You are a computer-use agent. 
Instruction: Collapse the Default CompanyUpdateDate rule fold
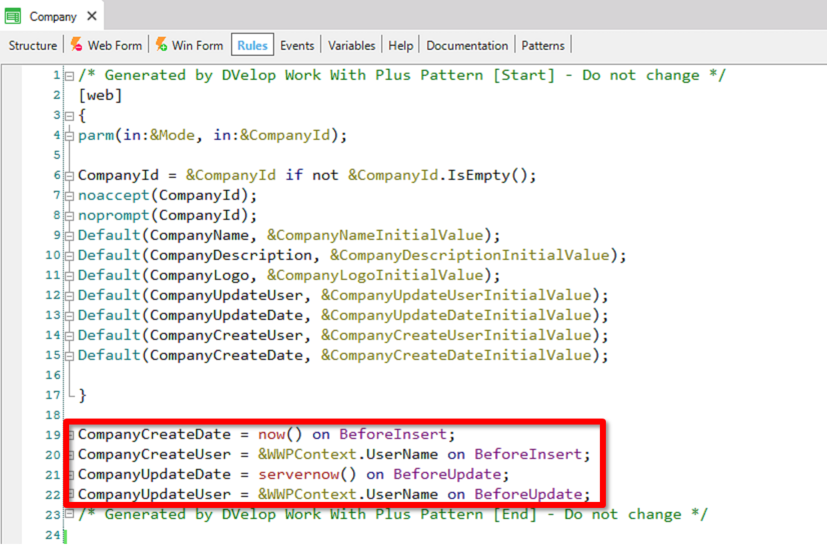click(69, 317)
